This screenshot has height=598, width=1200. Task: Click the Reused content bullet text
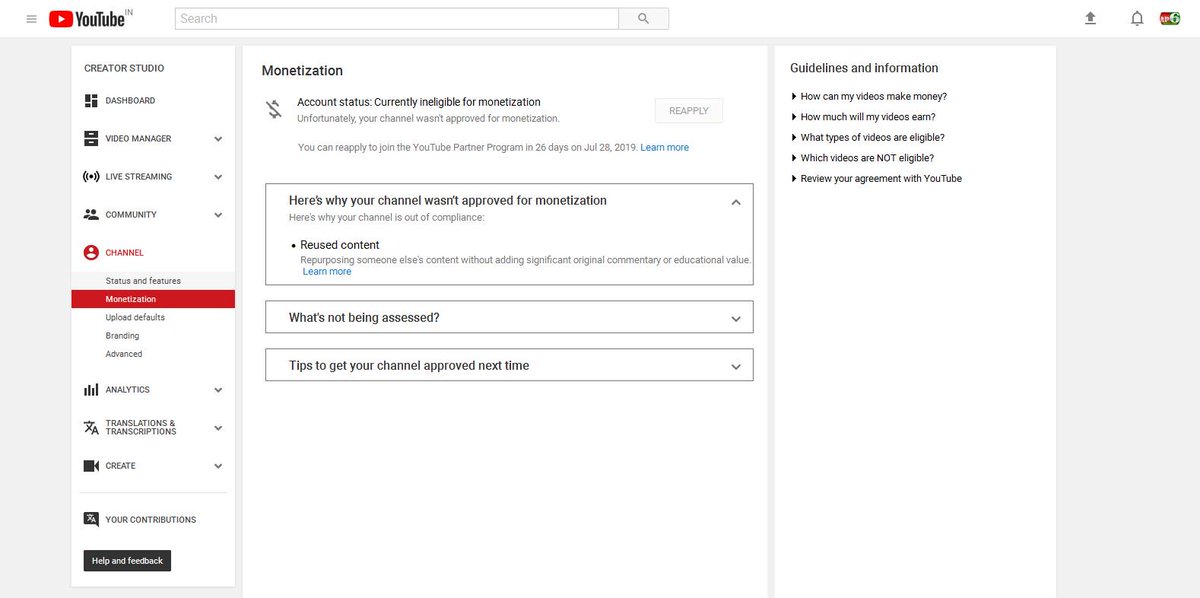point(340,245)
